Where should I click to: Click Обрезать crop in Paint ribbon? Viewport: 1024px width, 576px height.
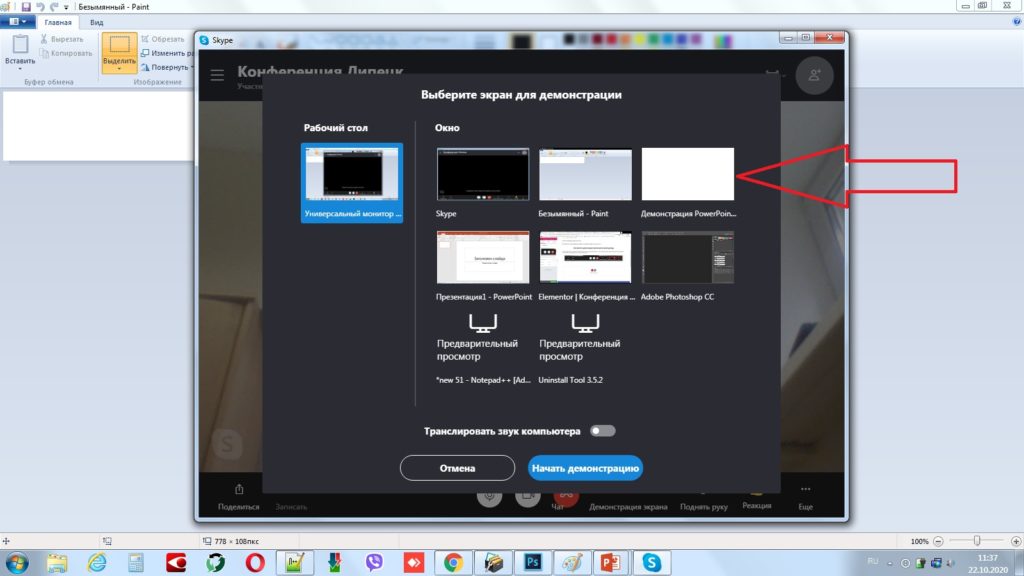163,39
